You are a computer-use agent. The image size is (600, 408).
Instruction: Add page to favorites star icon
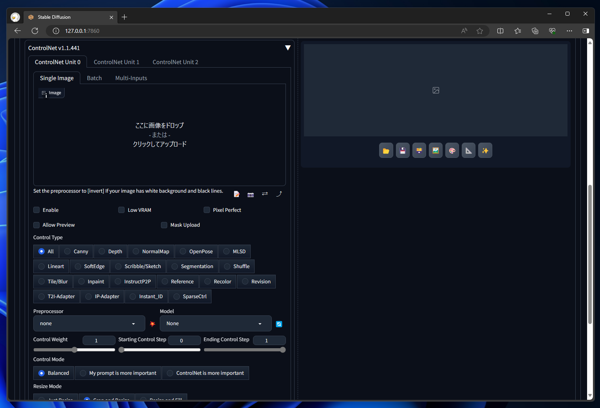pos(479,31)
